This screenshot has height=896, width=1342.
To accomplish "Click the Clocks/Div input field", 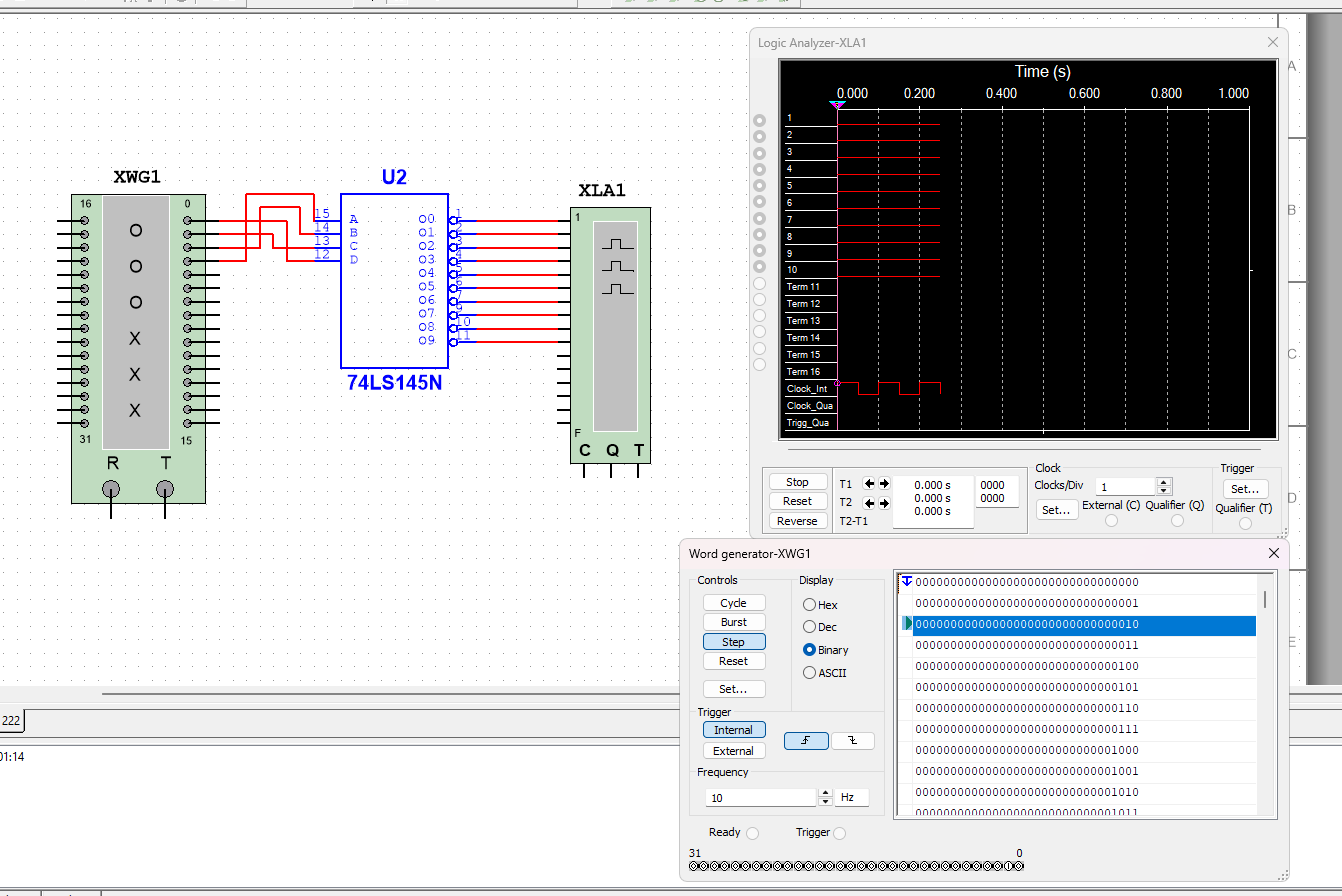I will [1126, 487].
